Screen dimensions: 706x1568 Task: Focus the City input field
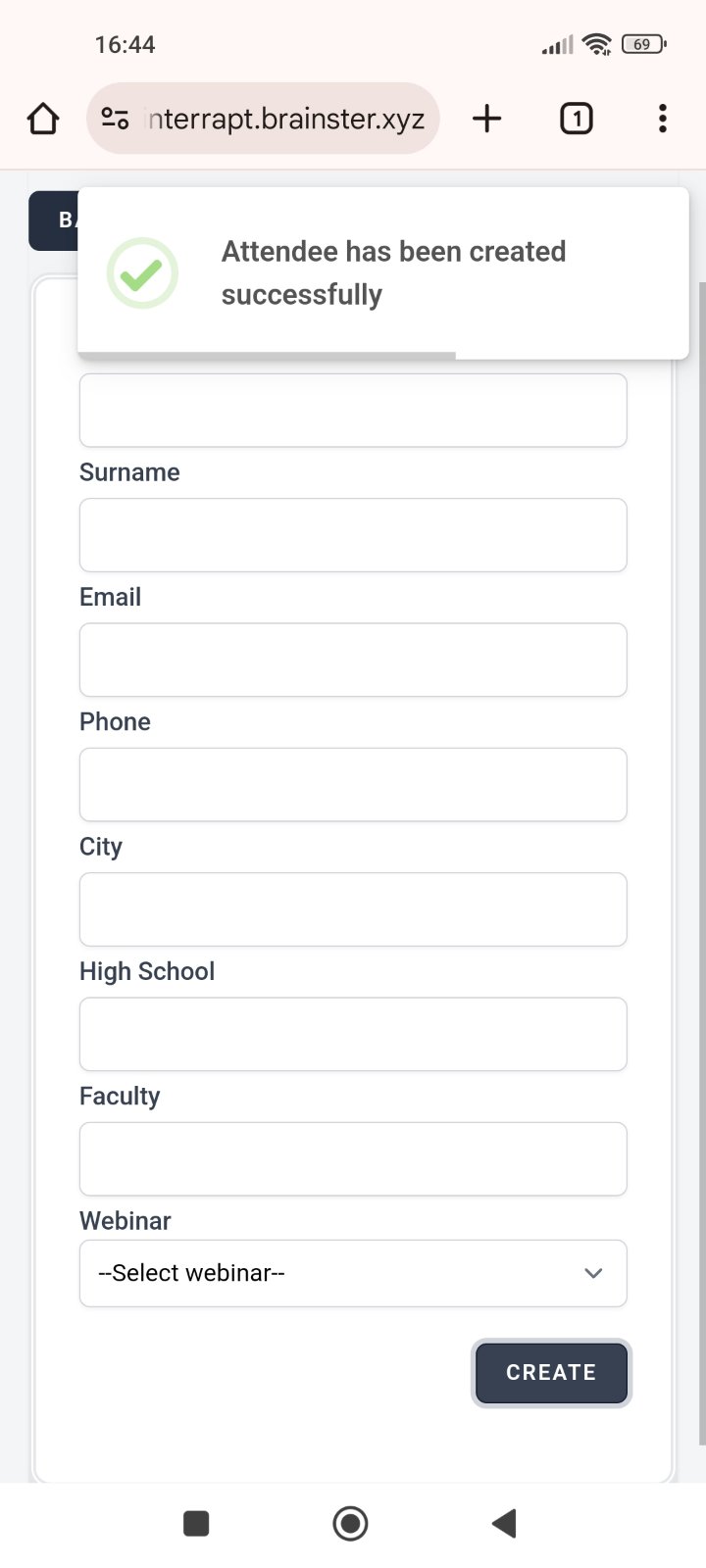pyautogui.click(x=353, y=909)
